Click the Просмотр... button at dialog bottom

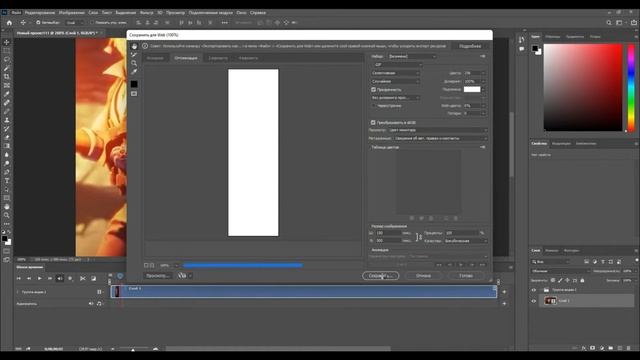click(x=158, y=276)
